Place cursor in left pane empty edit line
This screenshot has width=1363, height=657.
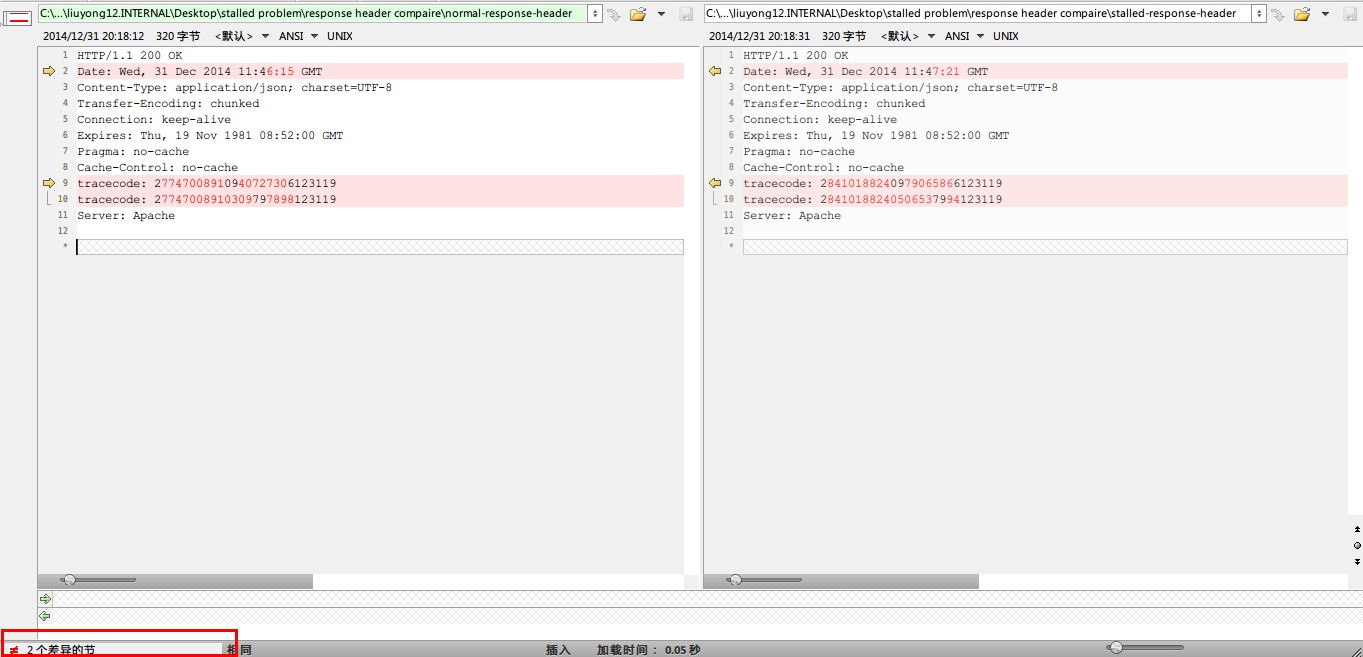pyautogui.click(x=380, y=247)
